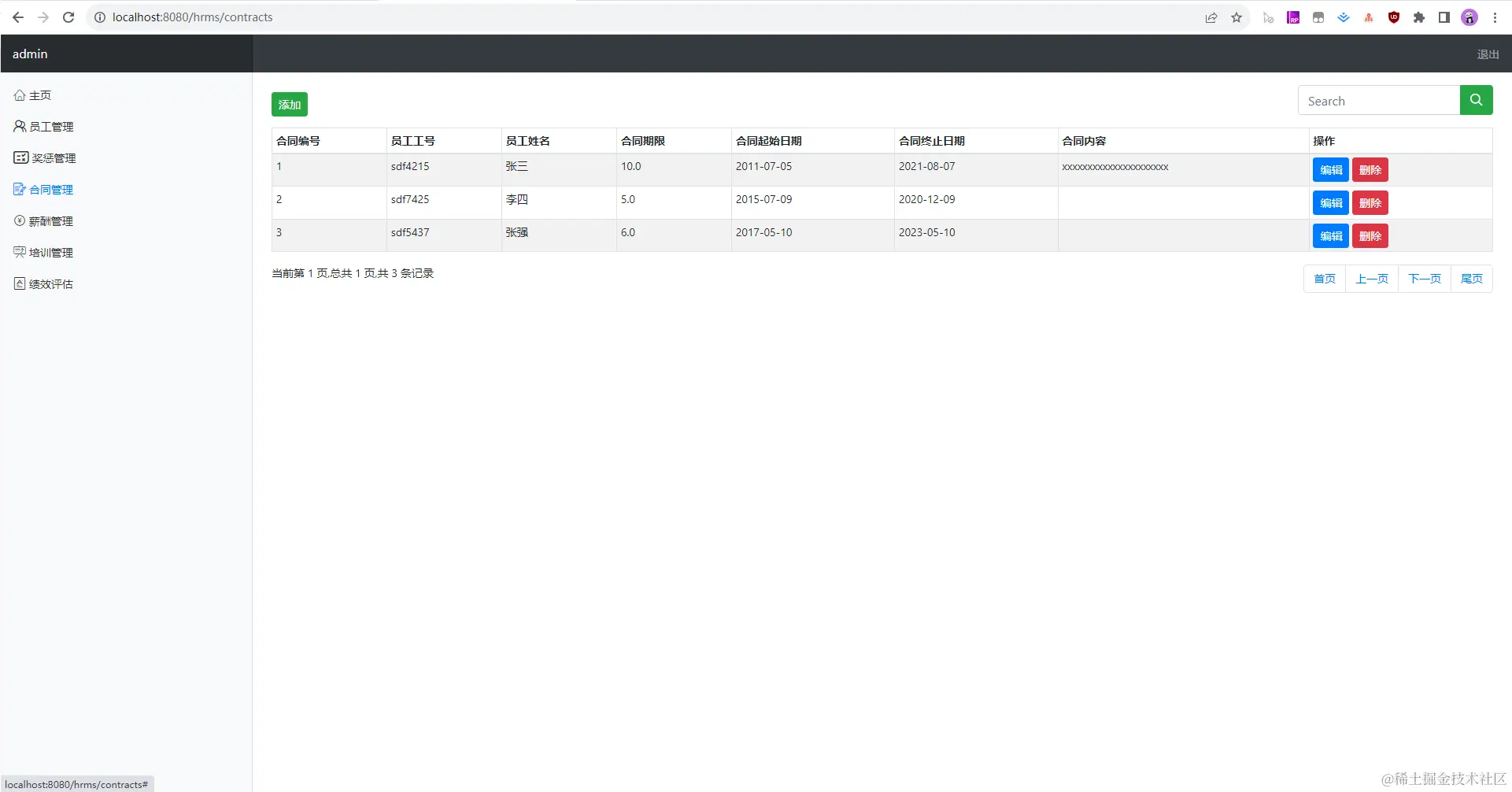Open 主页 in the sidebar

click(32, 95)
